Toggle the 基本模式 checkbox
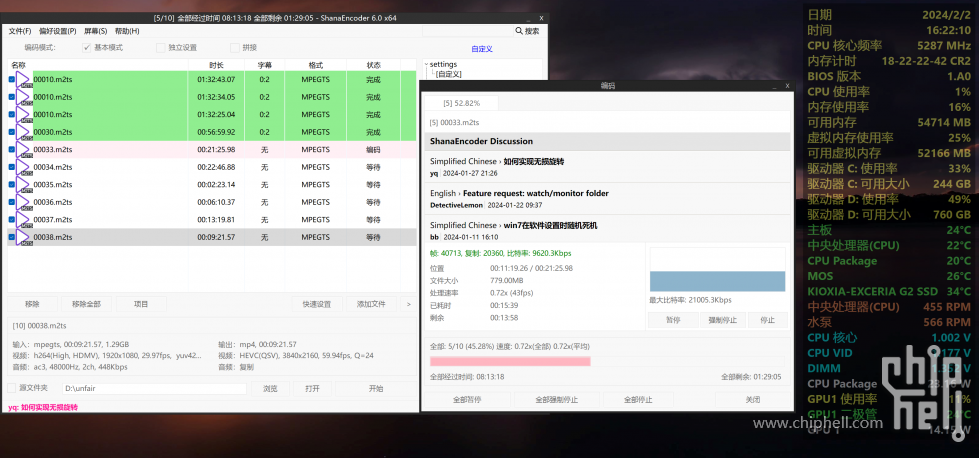Screen dimensions: 979x458 click(87, 47)
